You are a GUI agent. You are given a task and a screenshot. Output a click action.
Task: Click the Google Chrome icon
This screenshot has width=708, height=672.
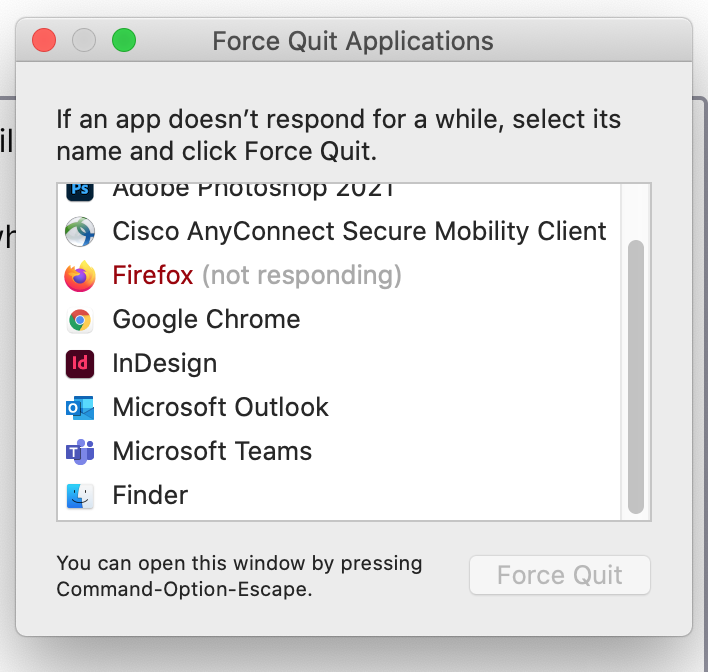80,320
